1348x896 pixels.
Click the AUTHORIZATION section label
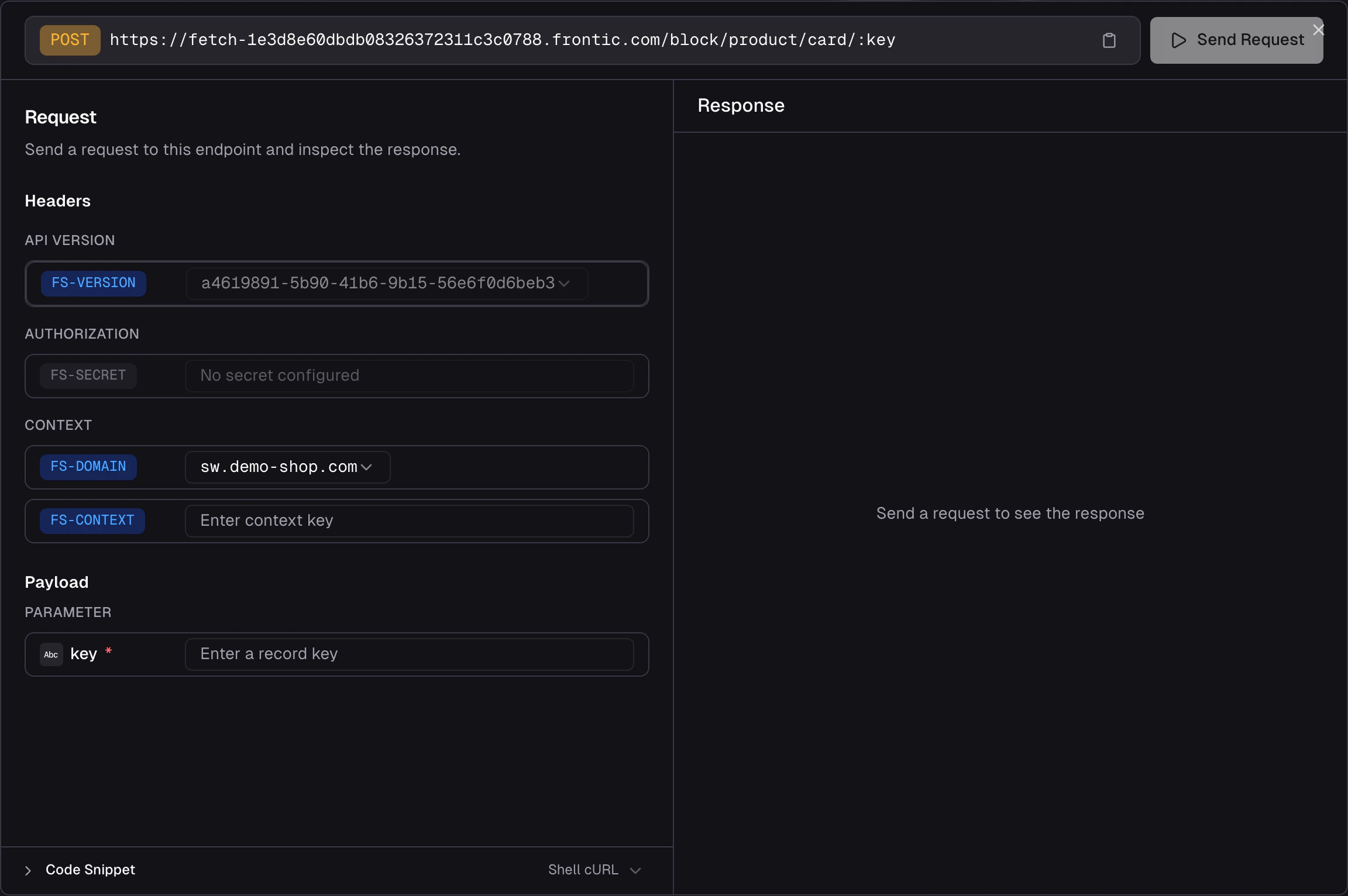tap(82, 334)
